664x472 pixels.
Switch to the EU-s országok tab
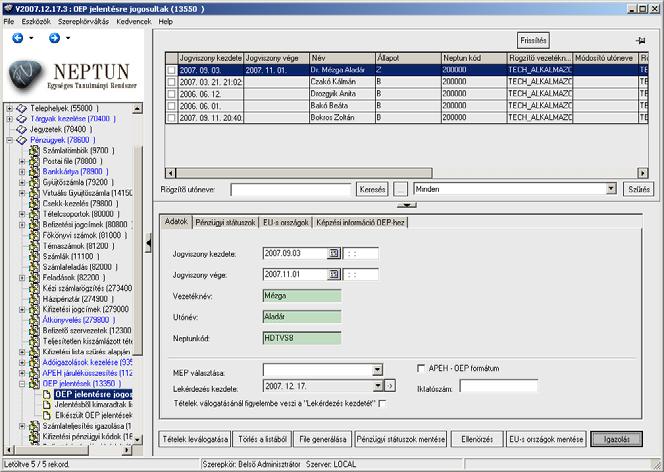285,222
